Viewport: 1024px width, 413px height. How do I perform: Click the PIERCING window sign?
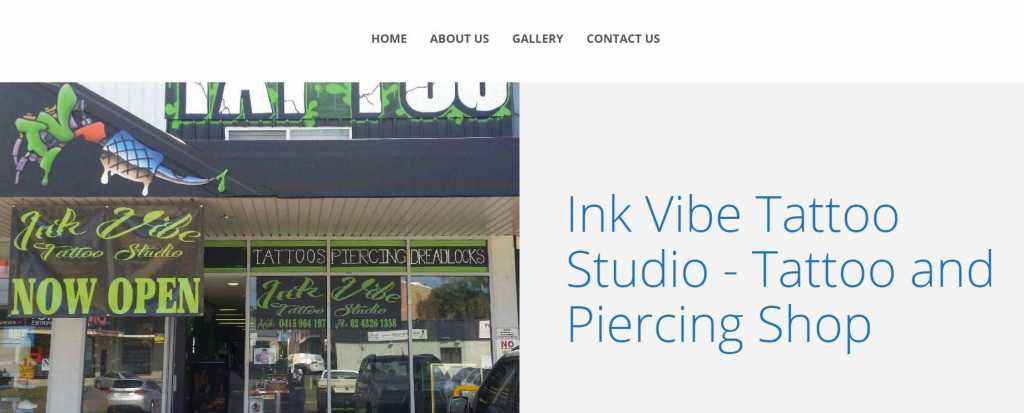click(x=368, y=257)
